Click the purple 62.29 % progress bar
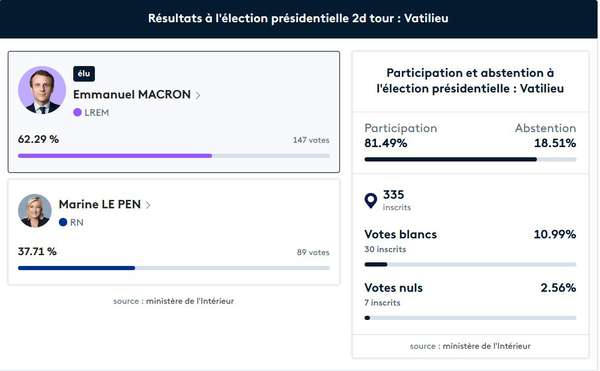Viewport: 600px width, 371px height. (x=174, y=156)
